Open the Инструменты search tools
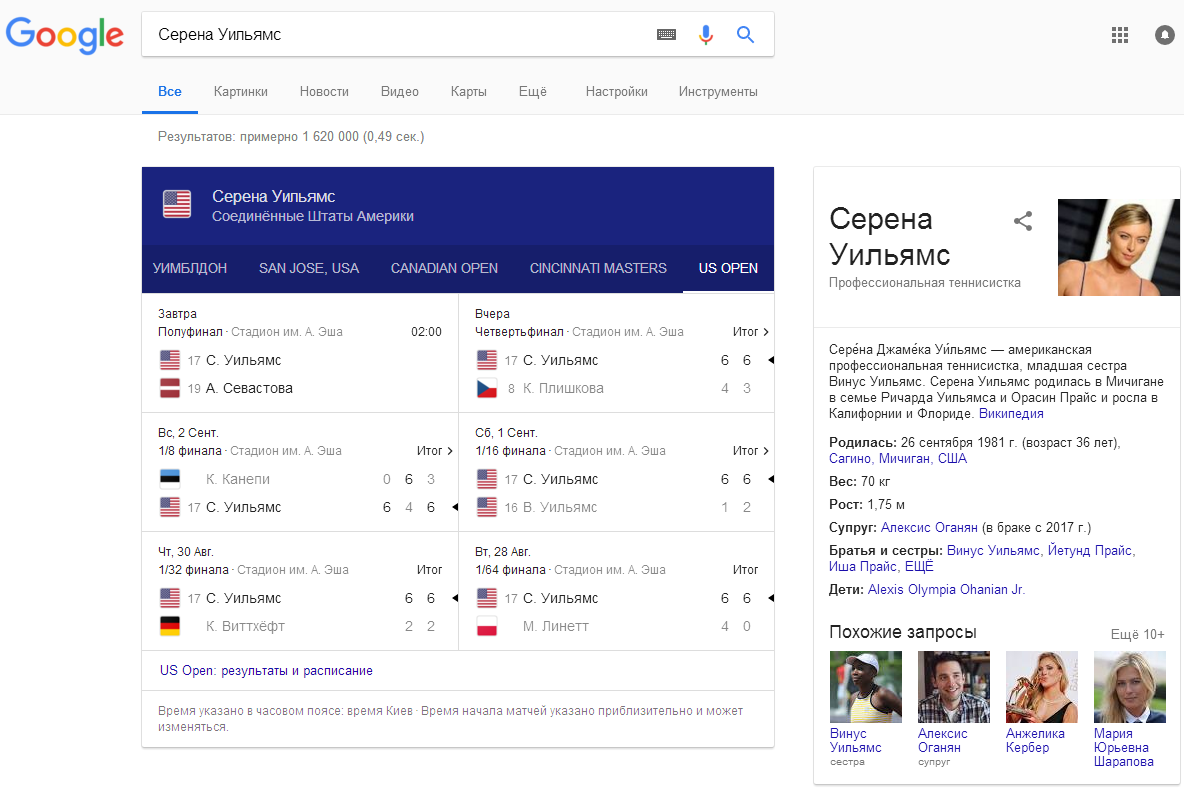The height and width of the screenshot is (789, 1184). coord(717,91)
